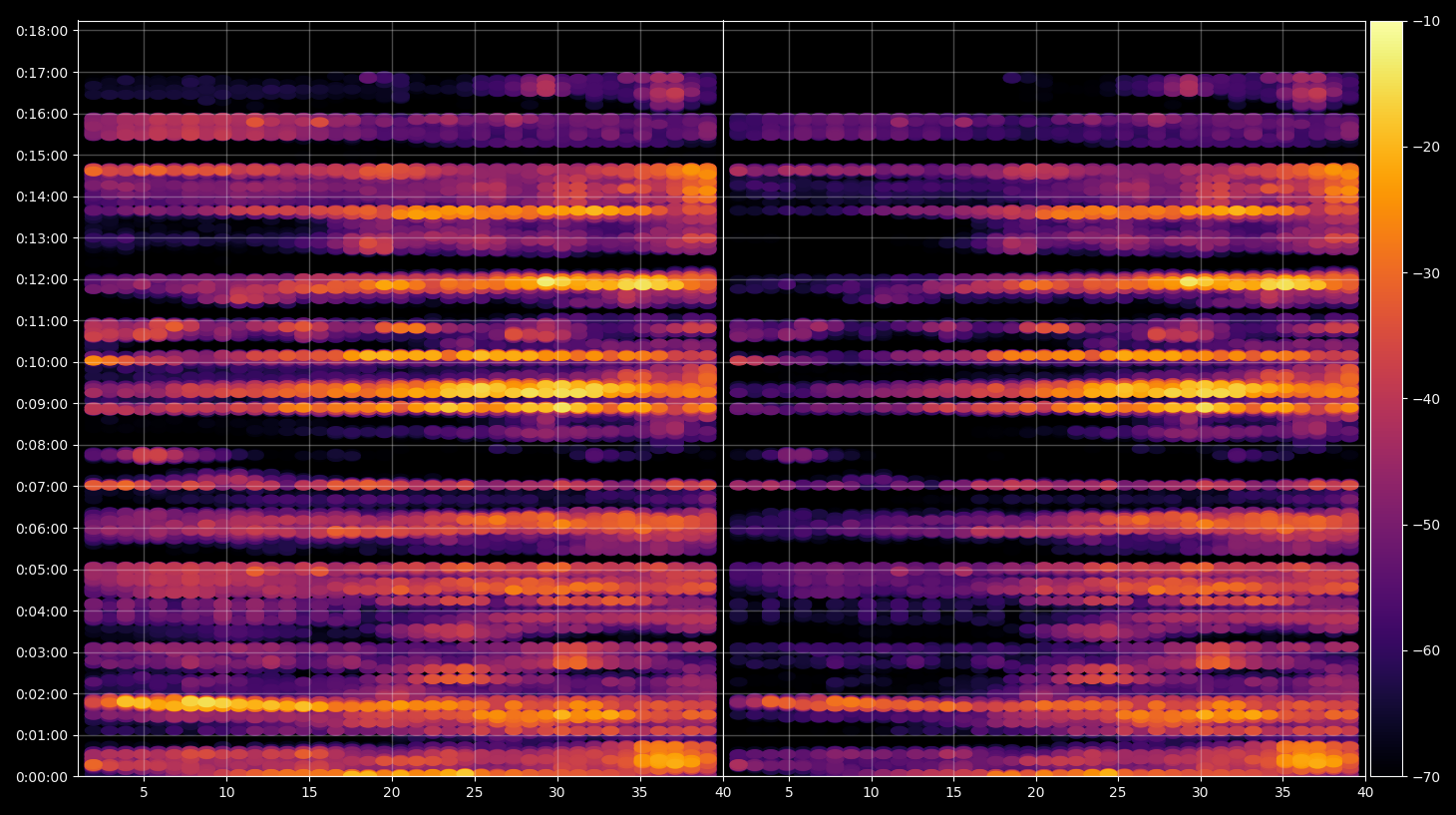
Task: Click x-axis label 15 of left heatmap
Action: pos(309,793)
